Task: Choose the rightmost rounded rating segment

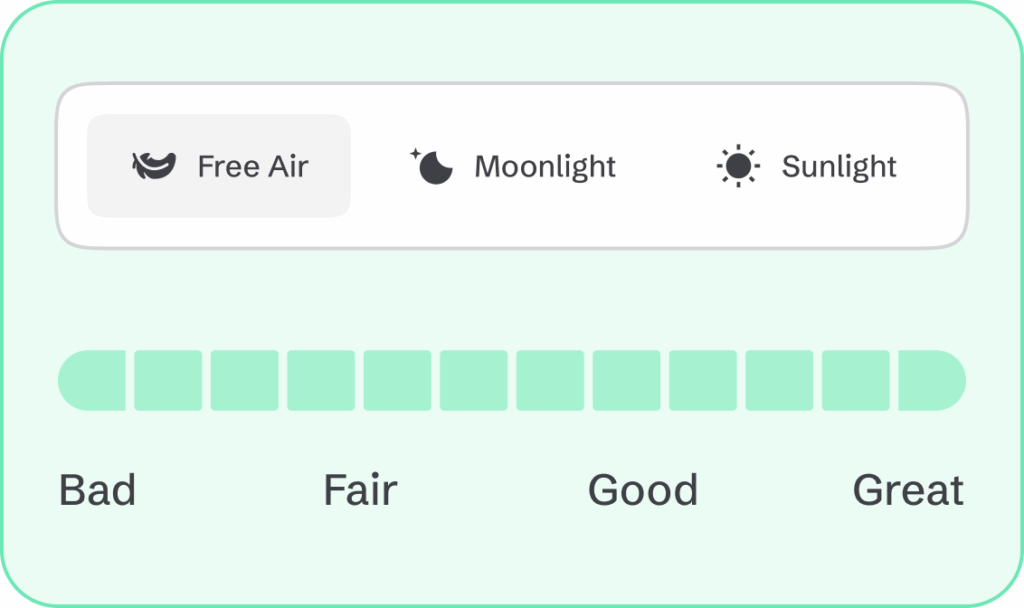Action: click(x=932, y=380)
